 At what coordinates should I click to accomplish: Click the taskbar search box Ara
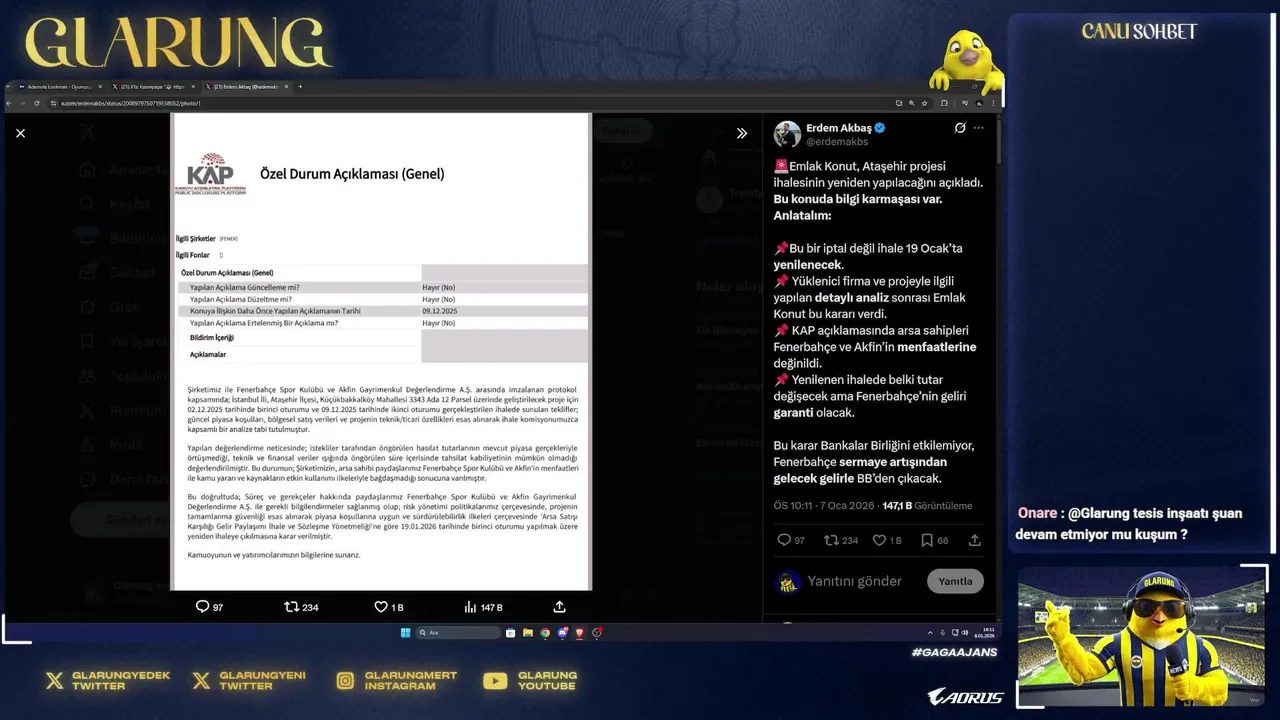pyautogui.click(x=459, y=632)
